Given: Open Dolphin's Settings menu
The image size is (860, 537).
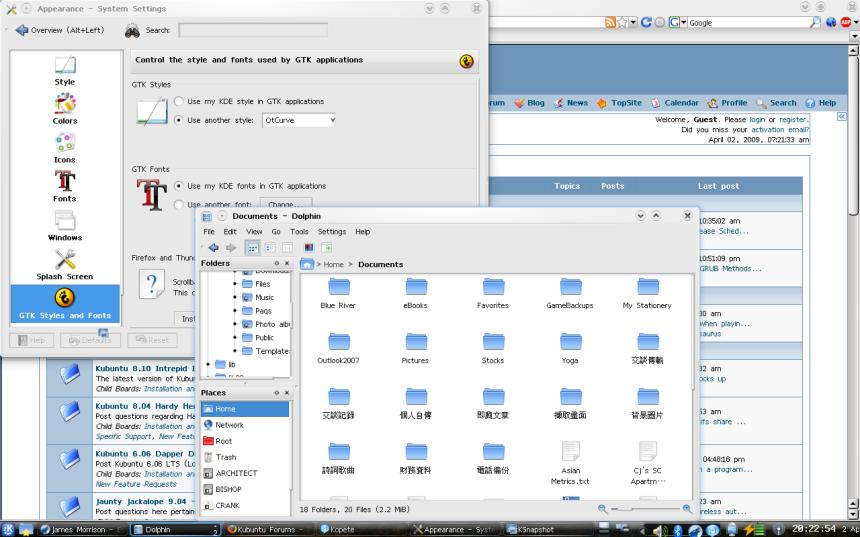Looking at the screenshot, I should coord(331,231).
